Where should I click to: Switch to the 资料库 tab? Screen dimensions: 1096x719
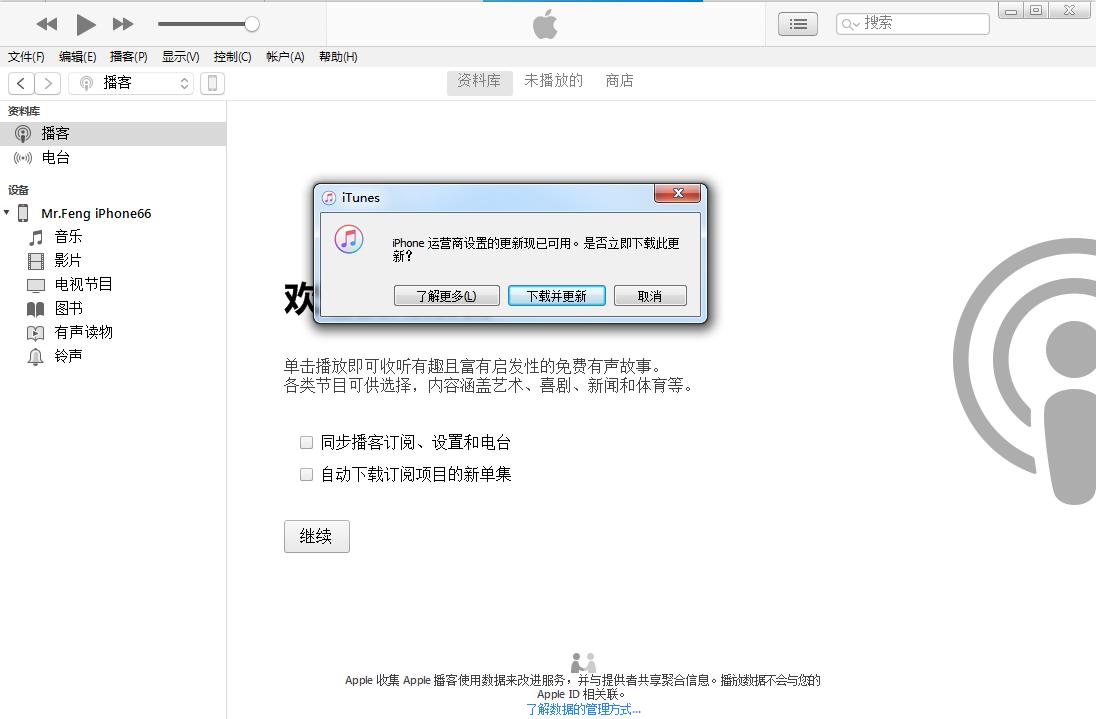pos(479,81)
